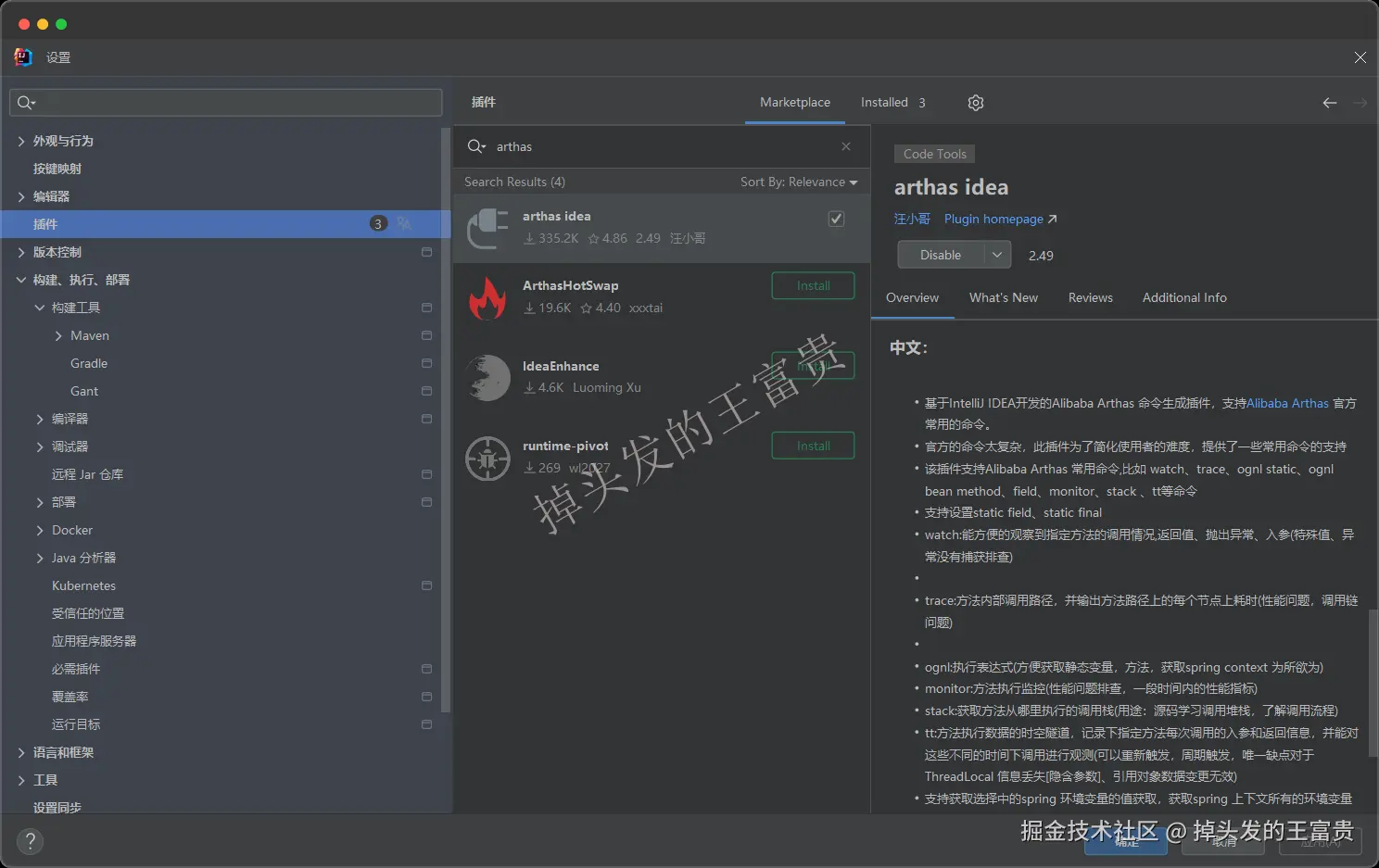Select the Kubernetes settings item
This screenshot has width=1379, height=868.
(x=83, y=585)
